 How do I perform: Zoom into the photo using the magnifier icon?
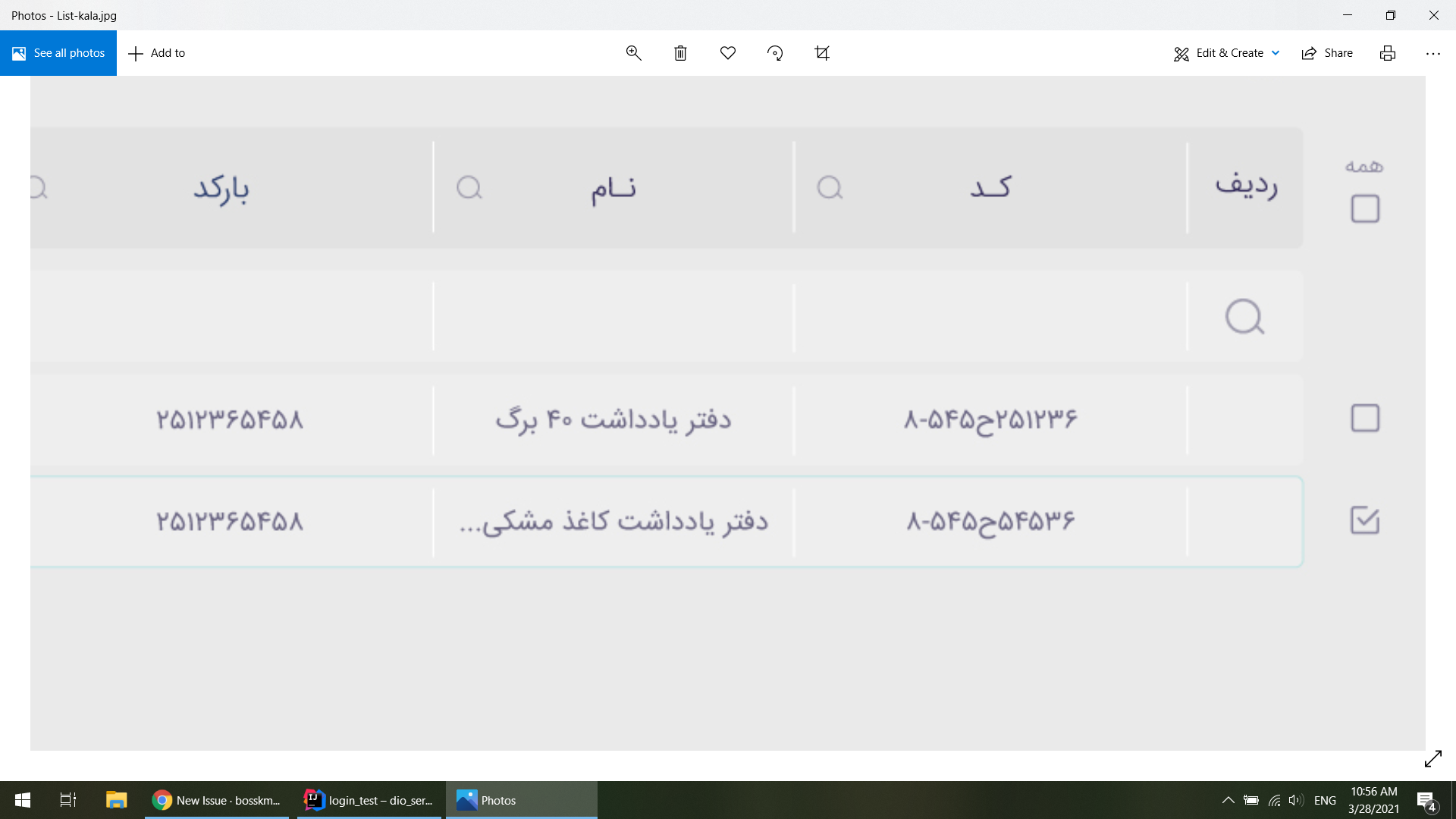(x=634, y=53)
